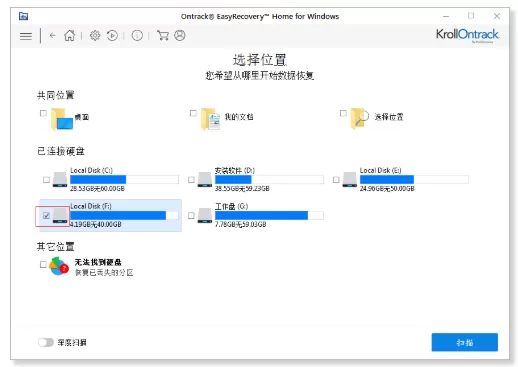Open the hamburger menu
Screen dimensions: 518x367
pyautogui.click(x=26, y=36)
